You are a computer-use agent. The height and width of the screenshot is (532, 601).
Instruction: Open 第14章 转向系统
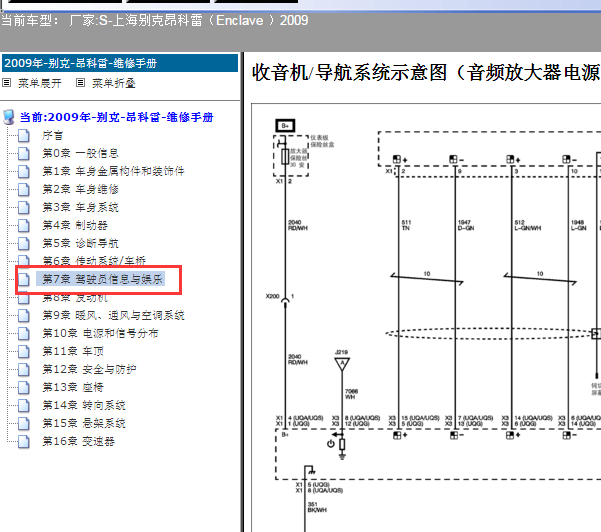[84, 406]
